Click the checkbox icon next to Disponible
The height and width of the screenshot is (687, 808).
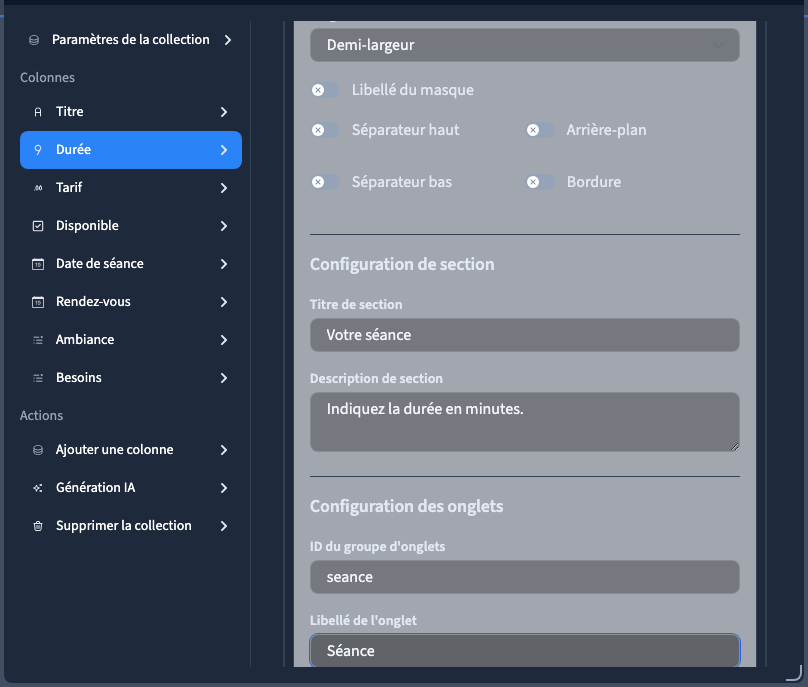38,226
